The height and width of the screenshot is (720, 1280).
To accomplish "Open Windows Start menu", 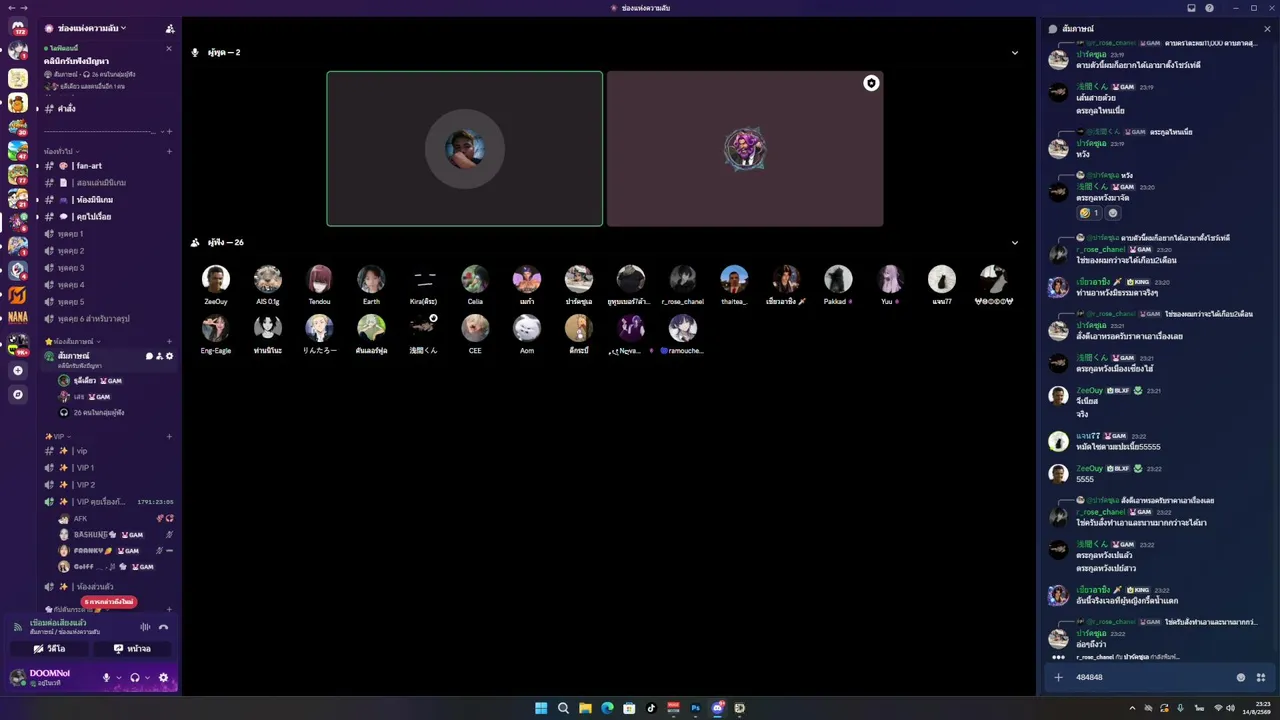I will (x=541, y=708).
